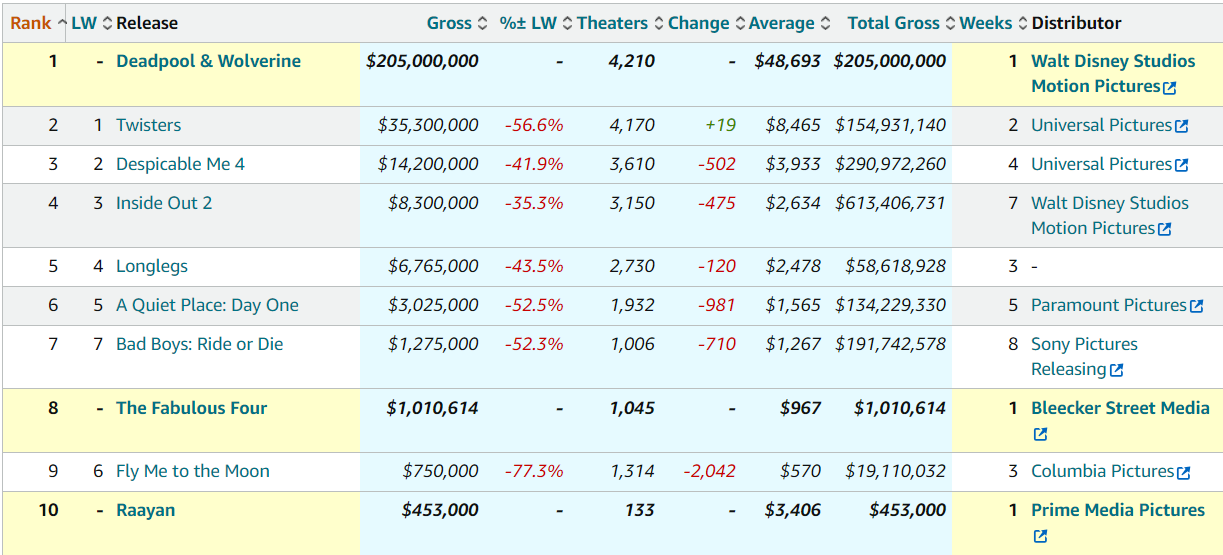Open external icon beside Twisters' Universal Pictures
The height and width of the screenshot is (555, 1223).
[x=1181, y=126]
